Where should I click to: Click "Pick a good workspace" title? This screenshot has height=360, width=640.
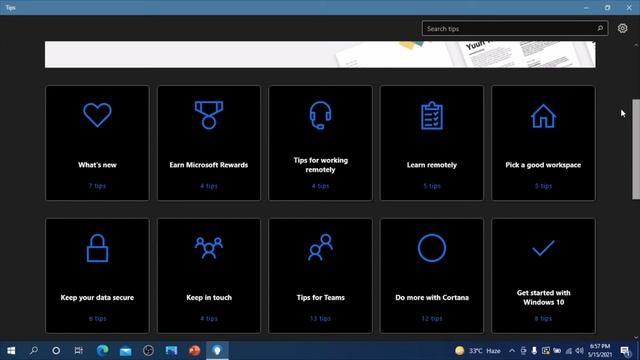click(x=543, y=165)
